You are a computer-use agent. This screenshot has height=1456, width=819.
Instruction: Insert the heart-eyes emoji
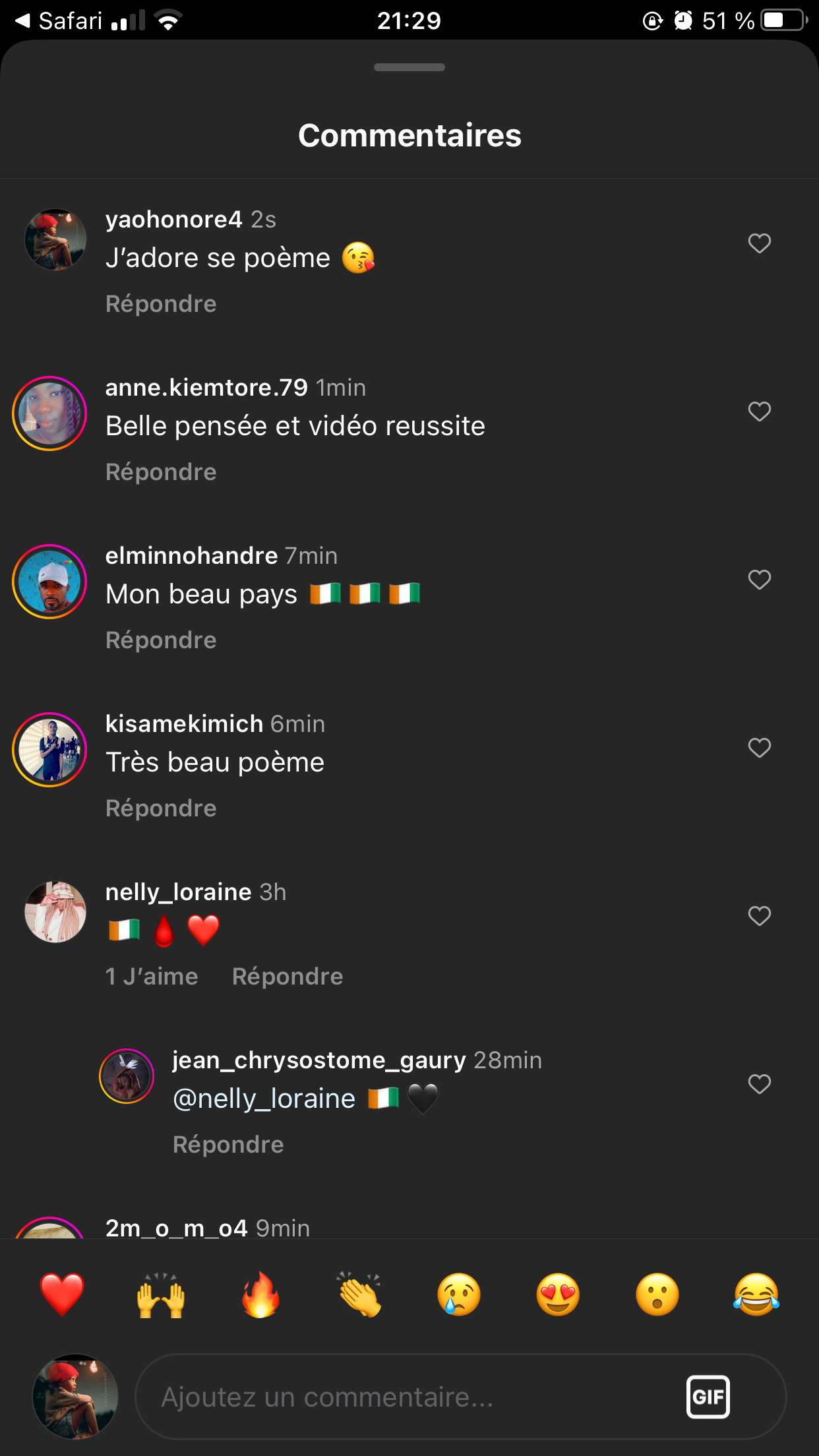558,1294
